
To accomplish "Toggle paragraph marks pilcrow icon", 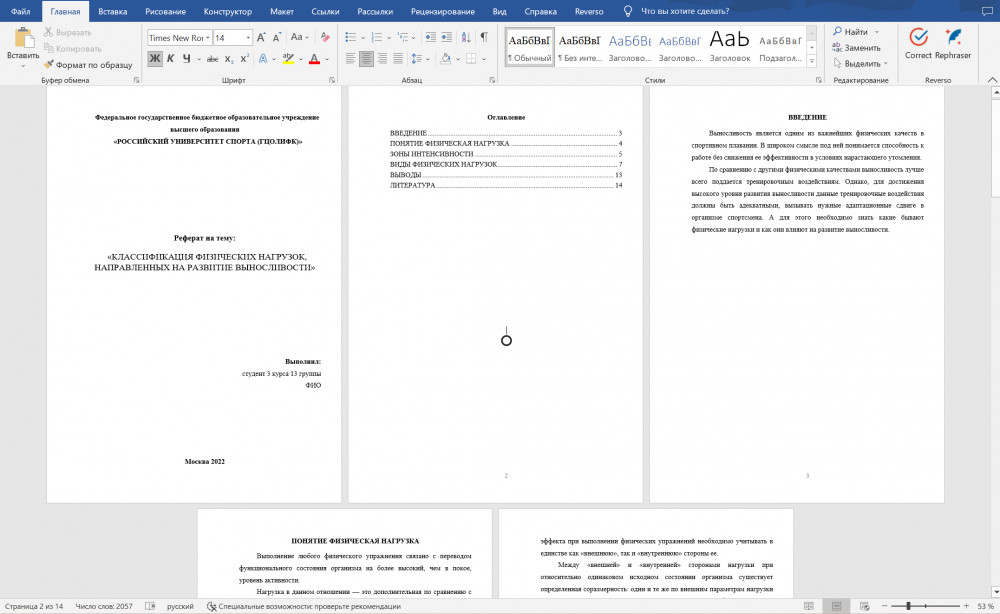I will (x=484, y=37).
